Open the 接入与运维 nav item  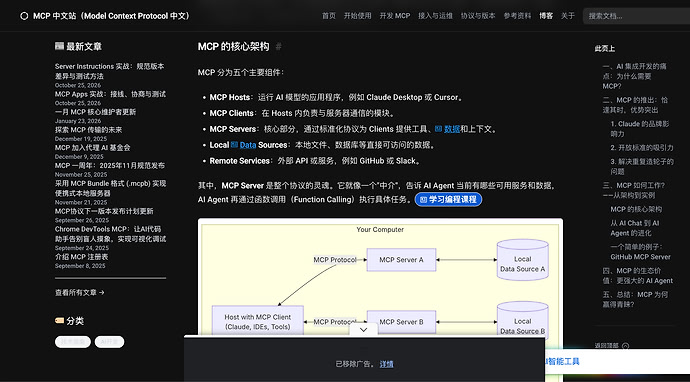tap(435, 16)
